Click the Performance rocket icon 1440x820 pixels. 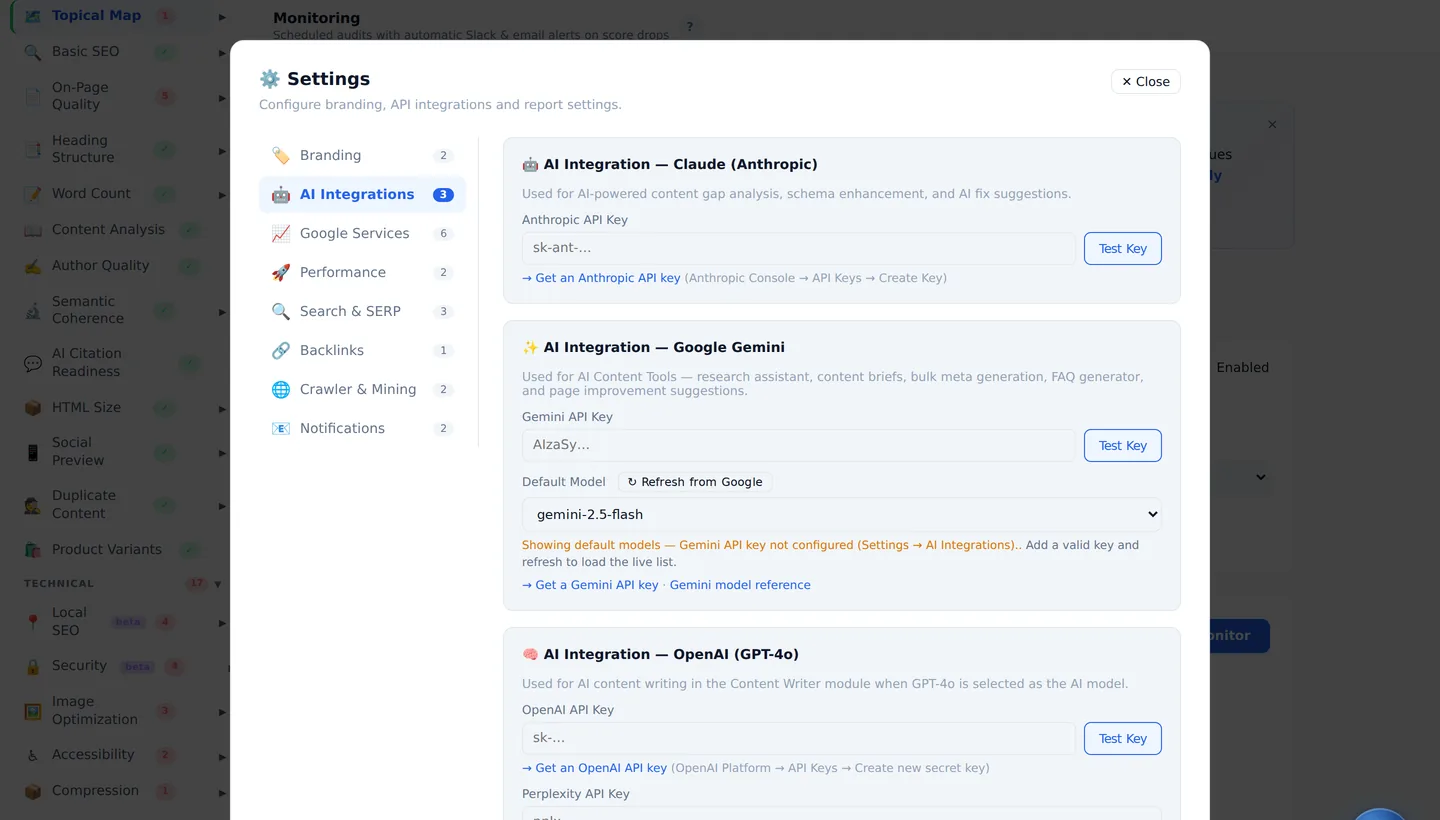click(281, 272)
